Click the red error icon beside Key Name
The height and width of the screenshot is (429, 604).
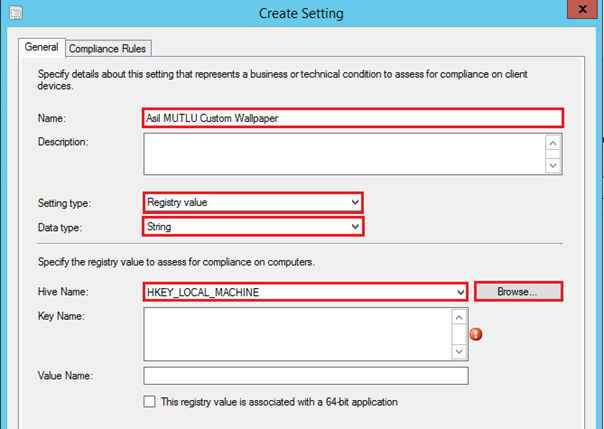476,334
